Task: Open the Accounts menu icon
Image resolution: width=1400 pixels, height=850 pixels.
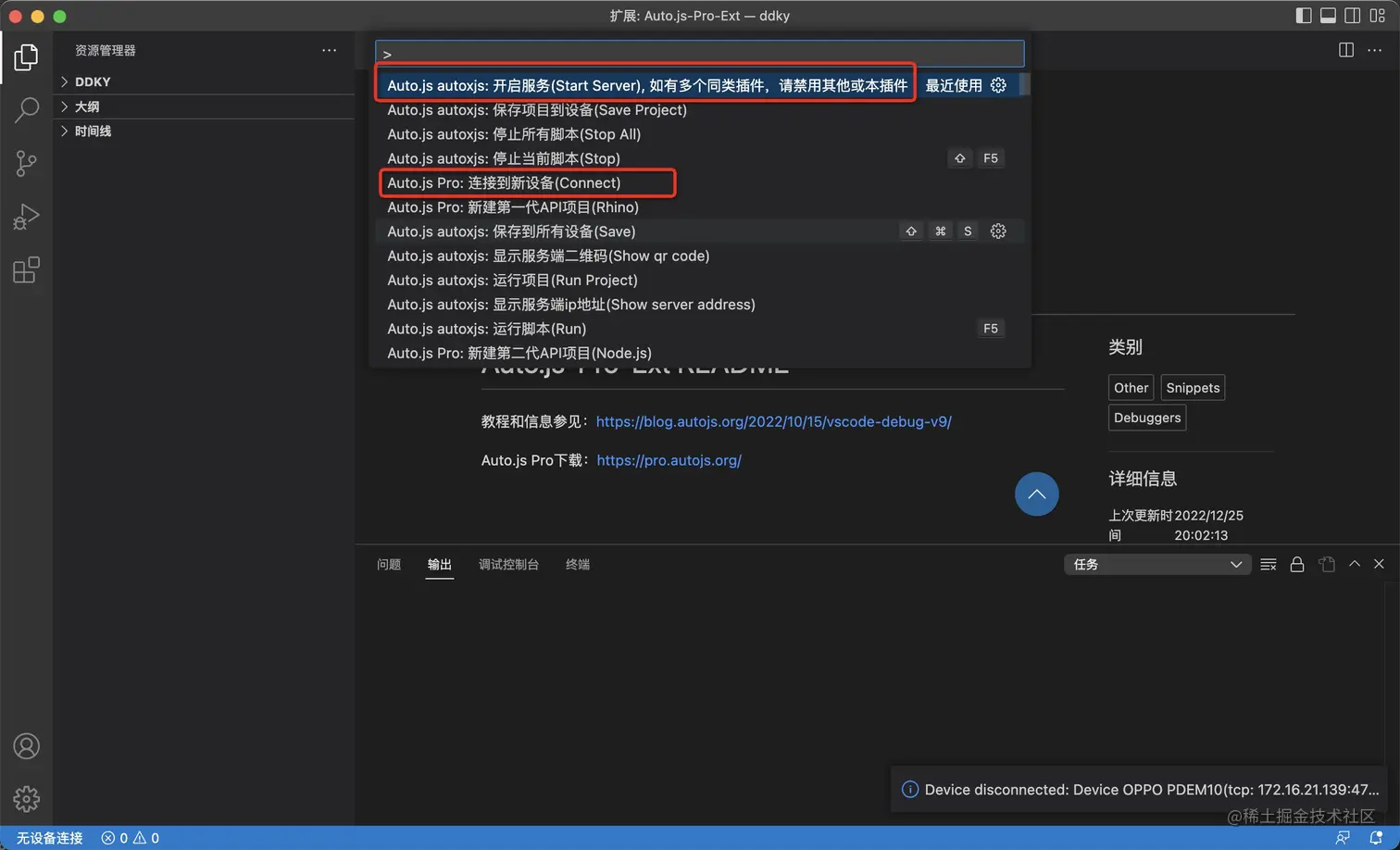Action: click(x=26, y=746)
